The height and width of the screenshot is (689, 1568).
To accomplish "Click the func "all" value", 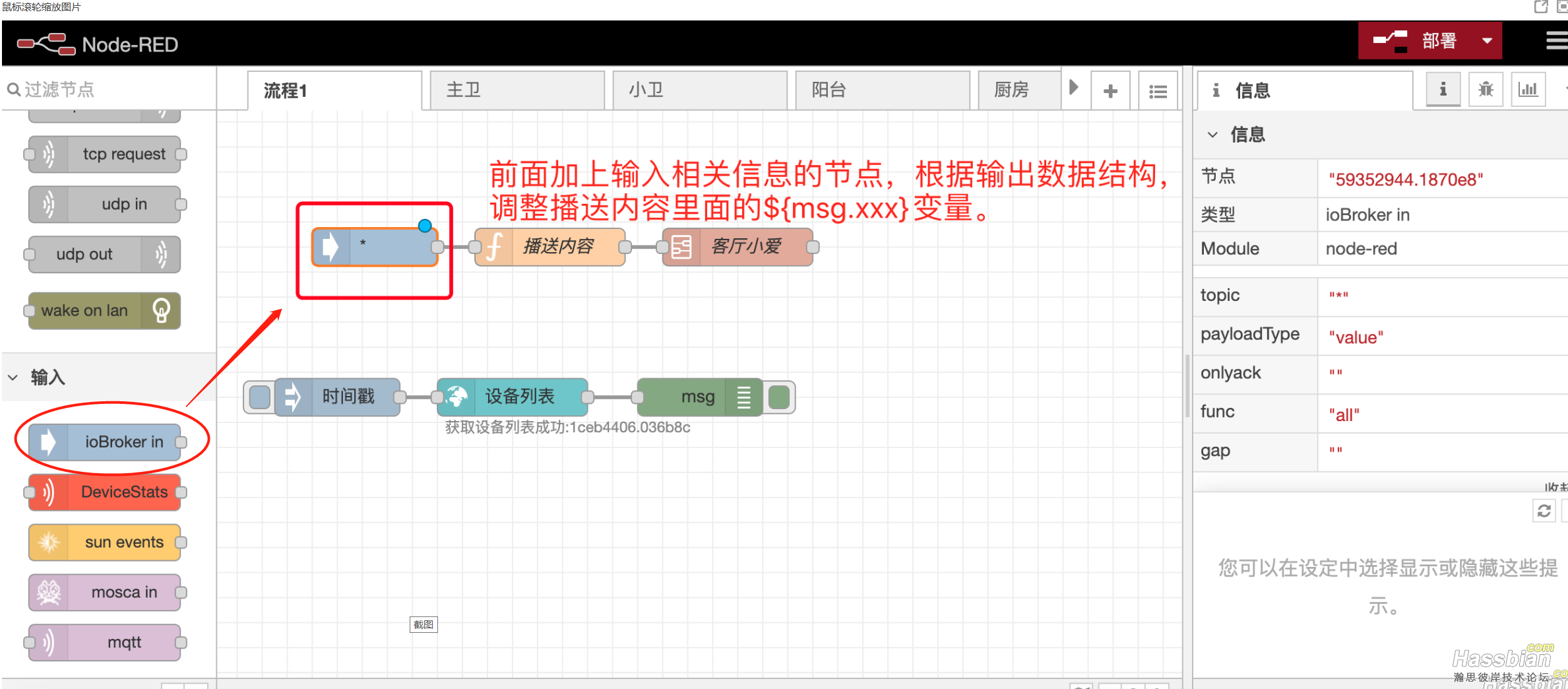I will pyautogui.click(x=1344, y=415).
